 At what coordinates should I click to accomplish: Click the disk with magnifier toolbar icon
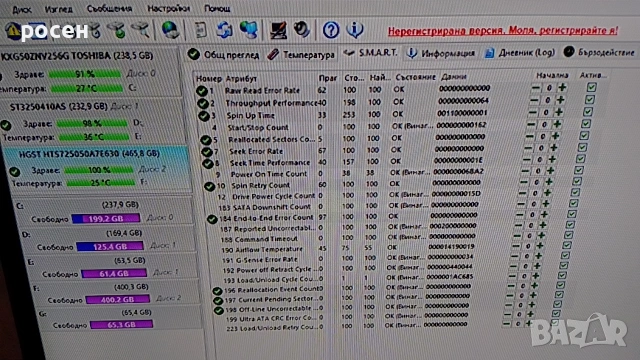coord(141,30)
